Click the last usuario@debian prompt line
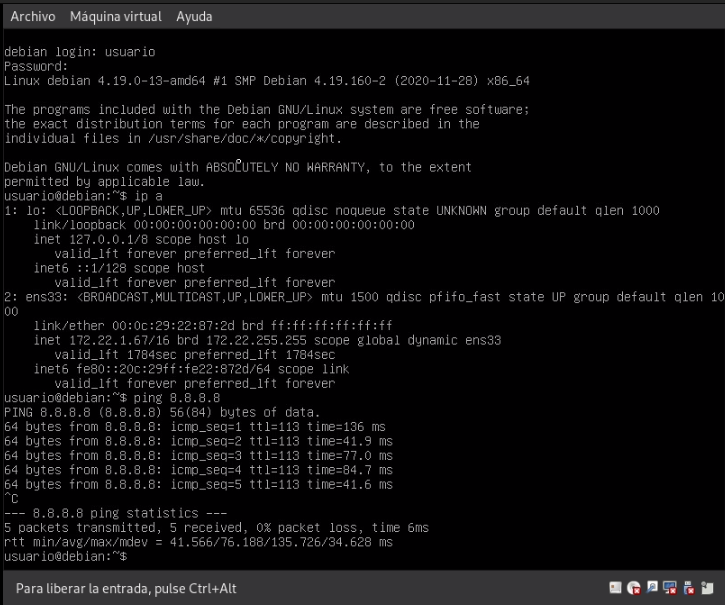The width and height of the screenshot is (725, 605). pos(66,555)
